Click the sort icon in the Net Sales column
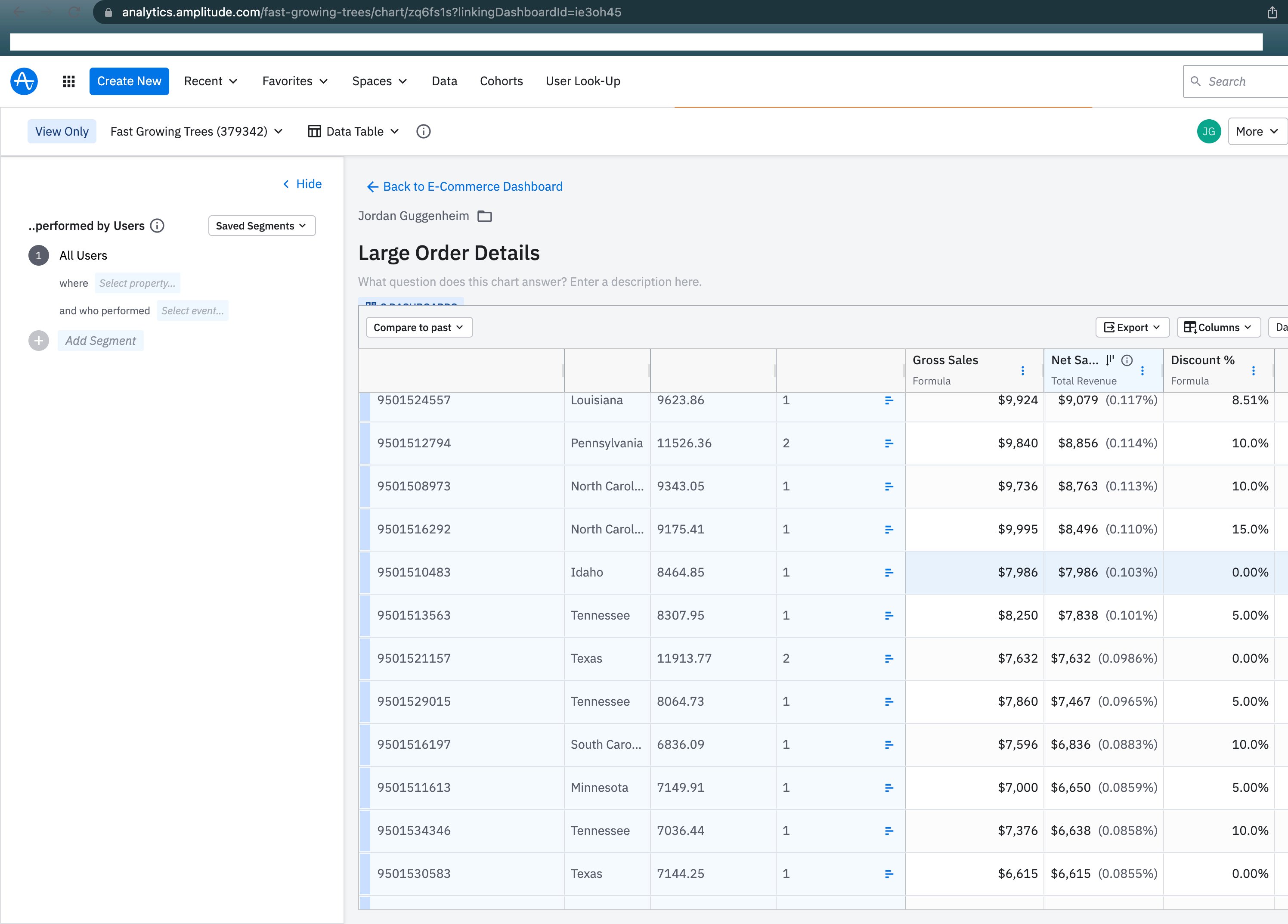This screenshot has height=924, width=1288. (1110, 360)
